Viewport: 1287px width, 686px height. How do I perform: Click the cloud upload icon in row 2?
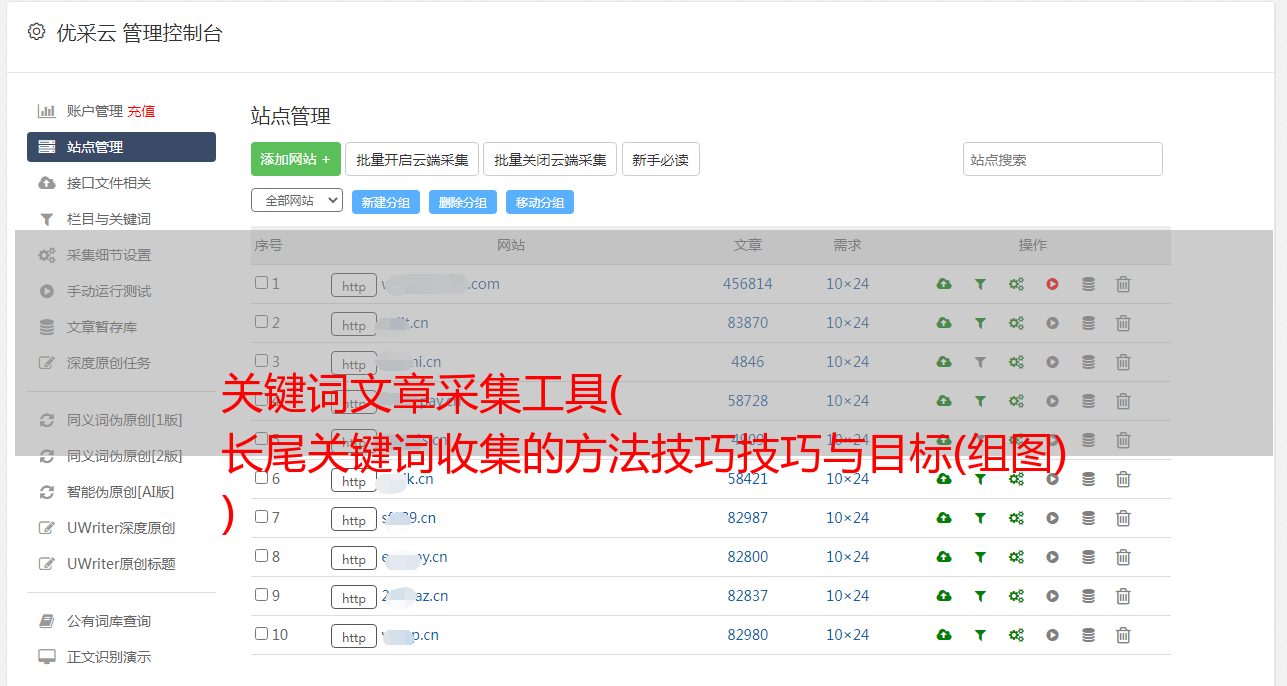(x=944, y=323)
